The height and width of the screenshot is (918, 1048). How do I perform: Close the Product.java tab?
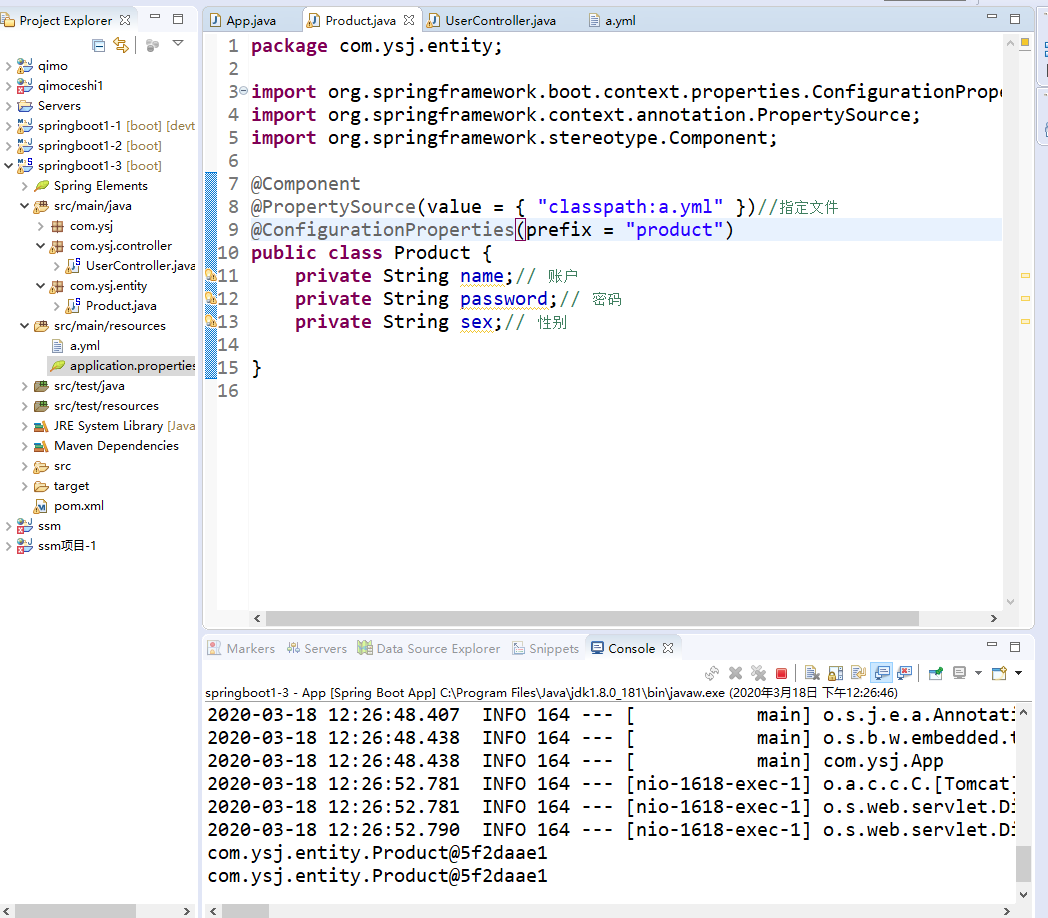point(409,20)
